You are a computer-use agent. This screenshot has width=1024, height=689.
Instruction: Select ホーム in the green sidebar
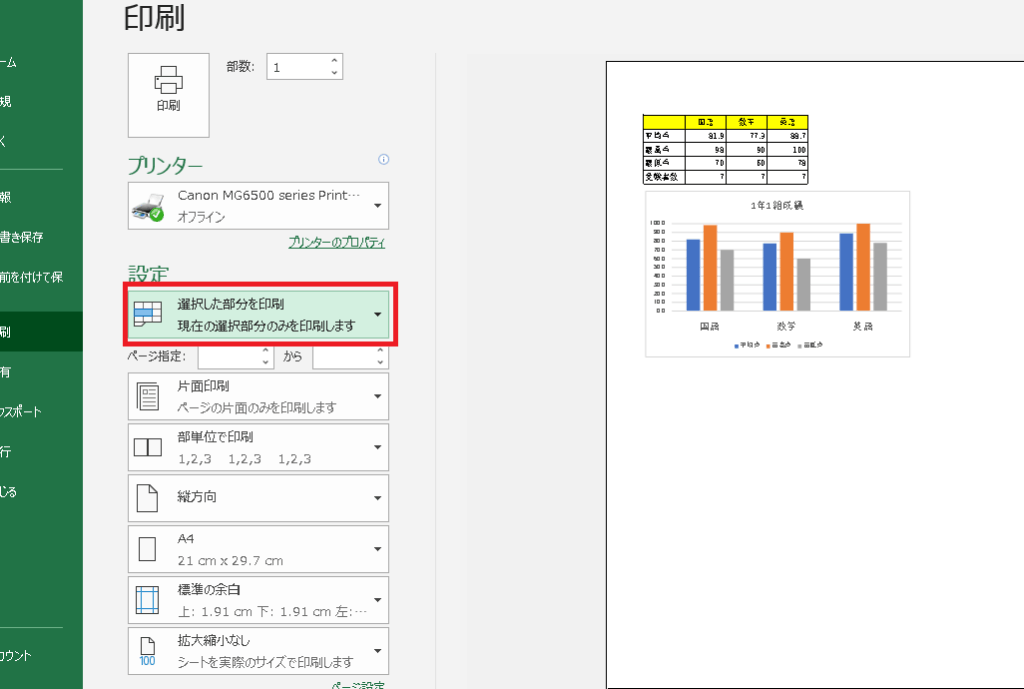click(x=41, y=62)
